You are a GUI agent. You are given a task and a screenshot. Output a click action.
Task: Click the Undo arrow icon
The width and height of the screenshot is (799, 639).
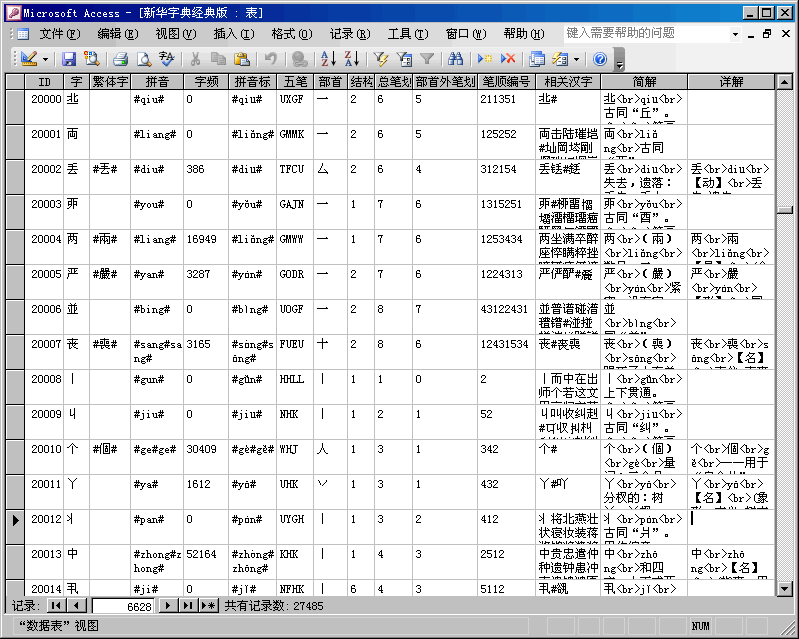pyautogui.click(x=271, y=59)
